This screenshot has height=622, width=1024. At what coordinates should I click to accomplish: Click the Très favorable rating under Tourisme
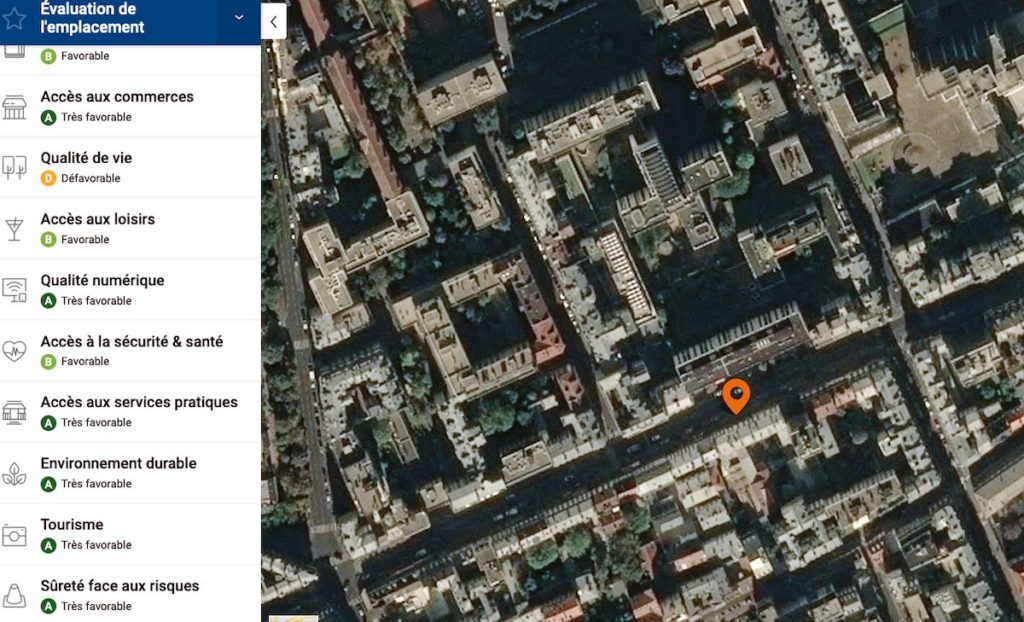click(97, 545)
